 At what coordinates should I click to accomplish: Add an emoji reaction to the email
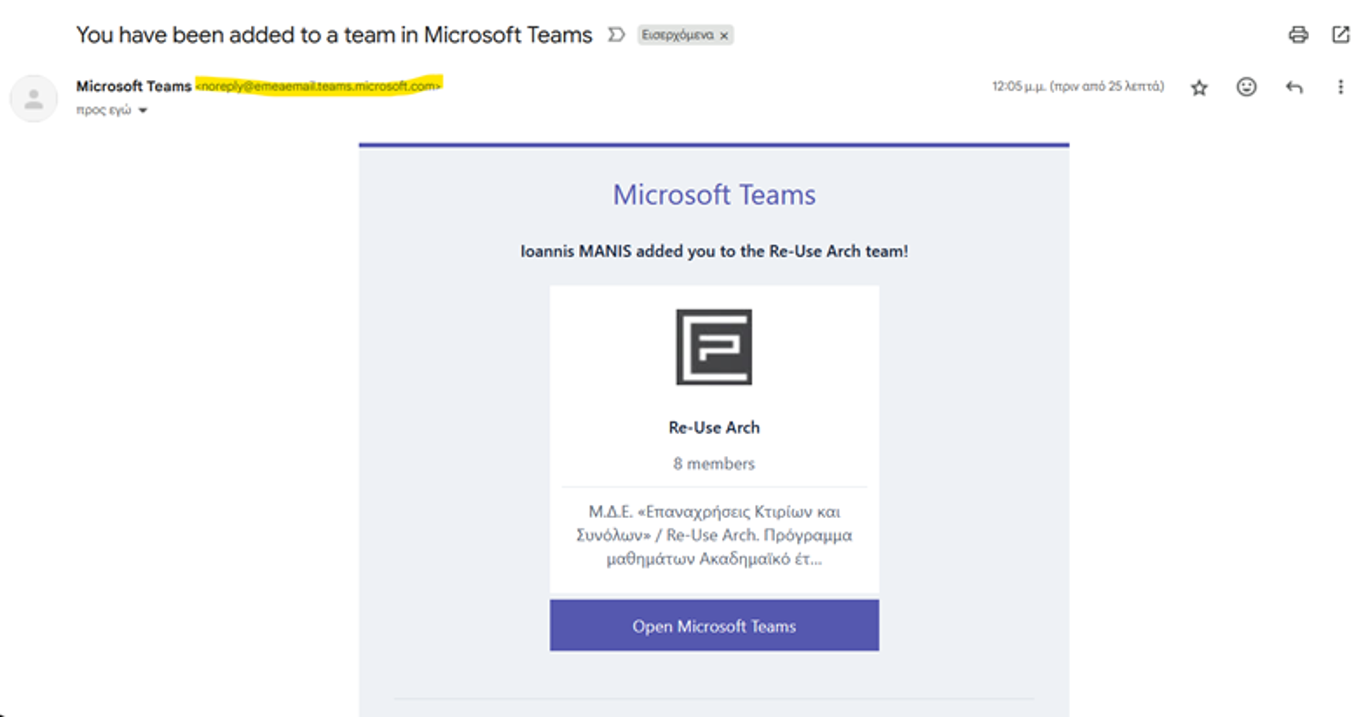click(1246, 87)
